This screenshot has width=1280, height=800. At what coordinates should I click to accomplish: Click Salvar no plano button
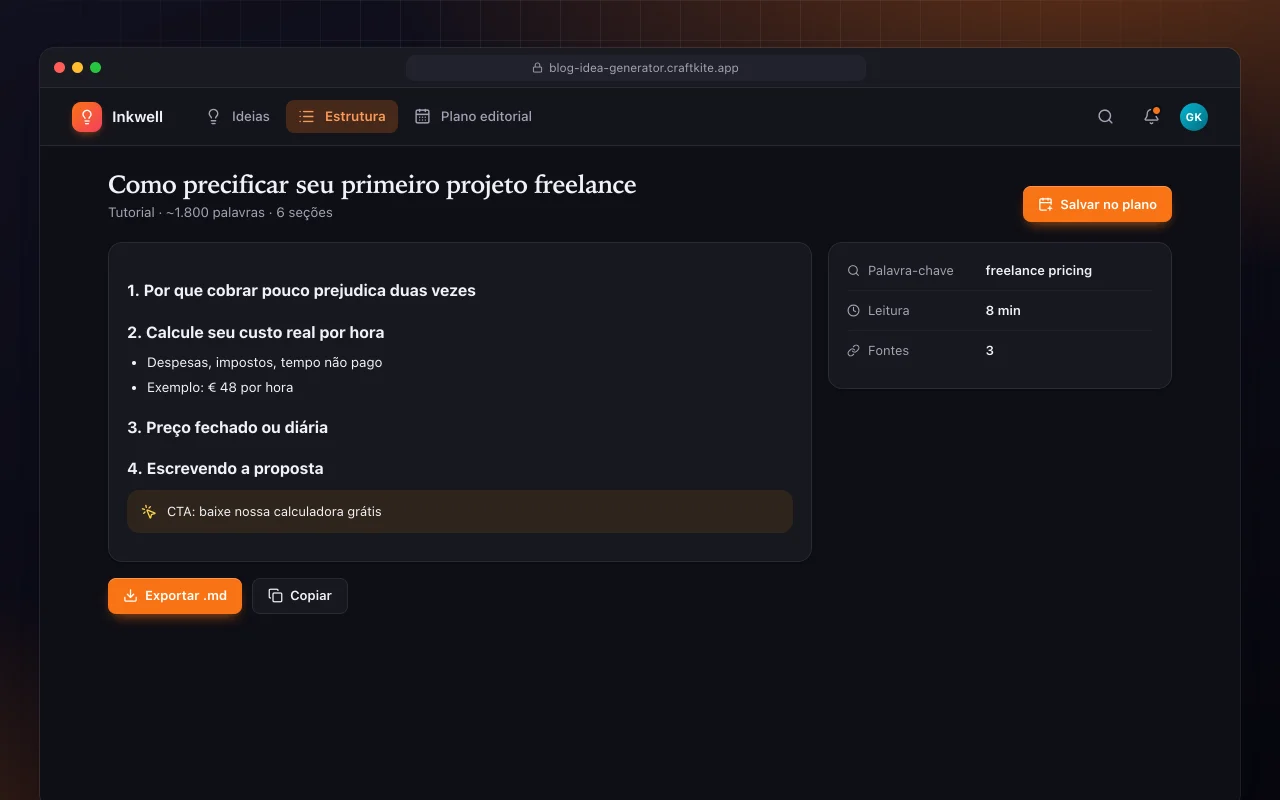tap(1097, 204)
